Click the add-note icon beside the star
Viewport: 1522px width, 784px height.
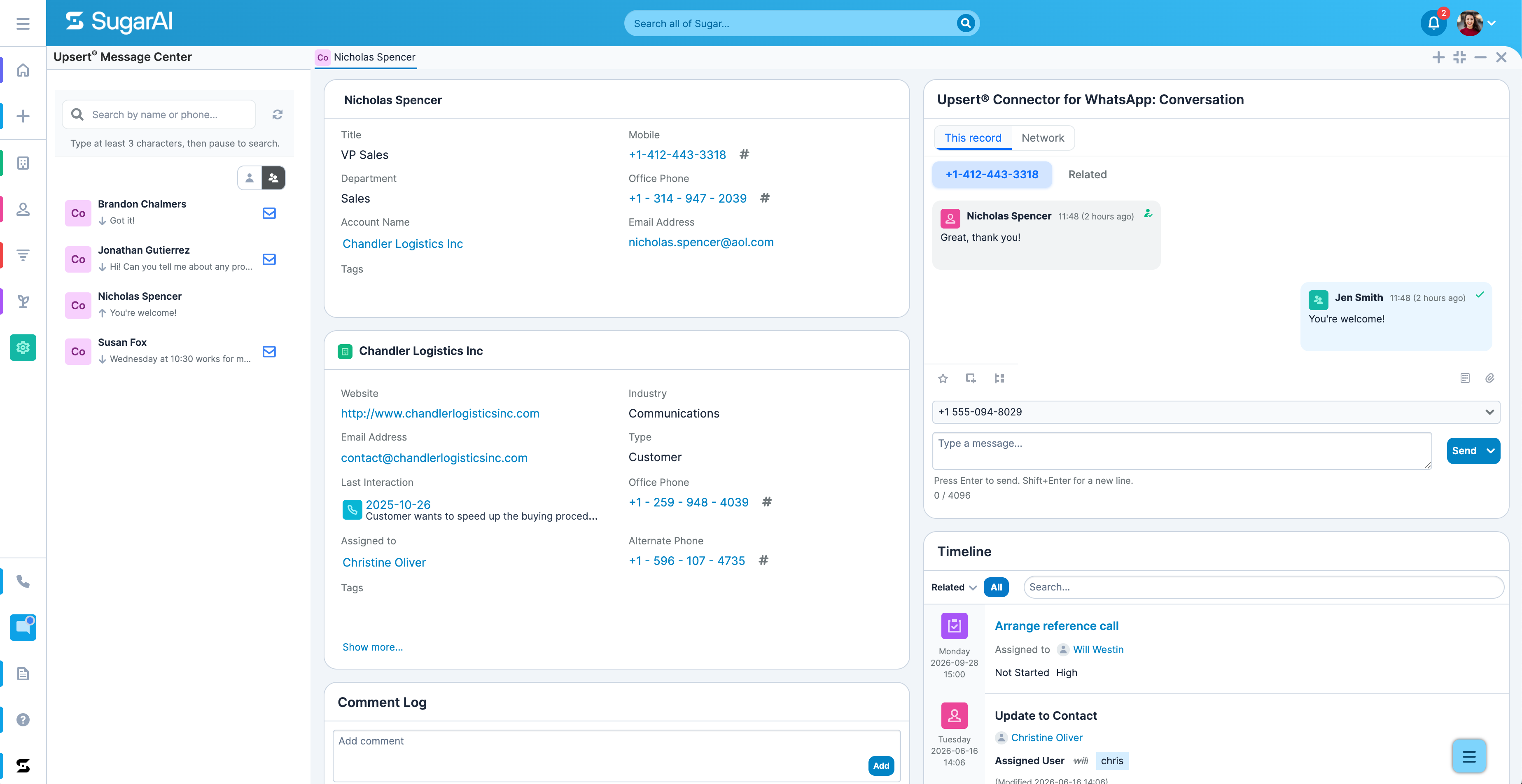tap(971, 378)
